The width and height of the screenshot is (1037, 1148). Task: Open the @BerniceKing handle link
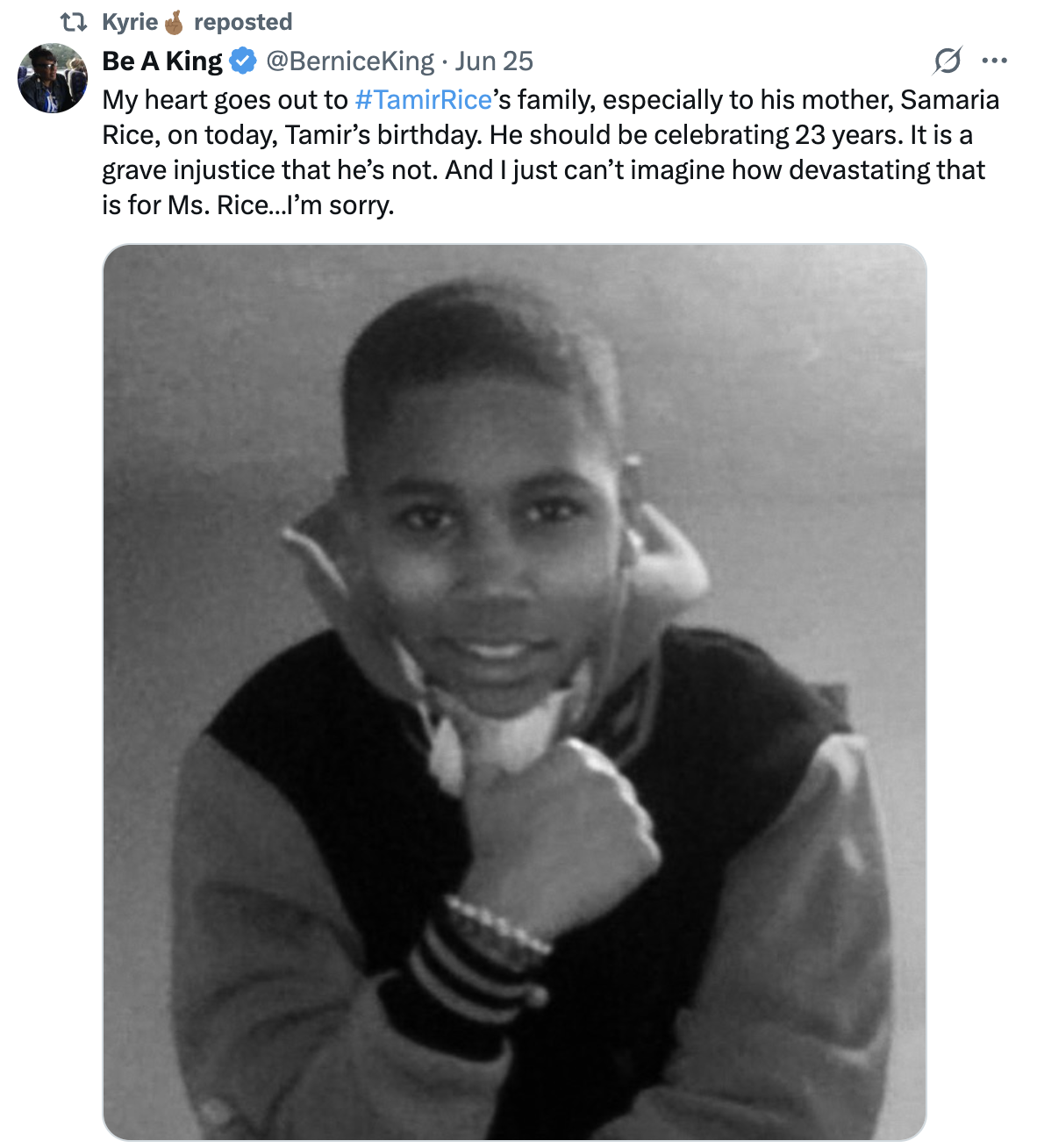click(x=349, y=61)
